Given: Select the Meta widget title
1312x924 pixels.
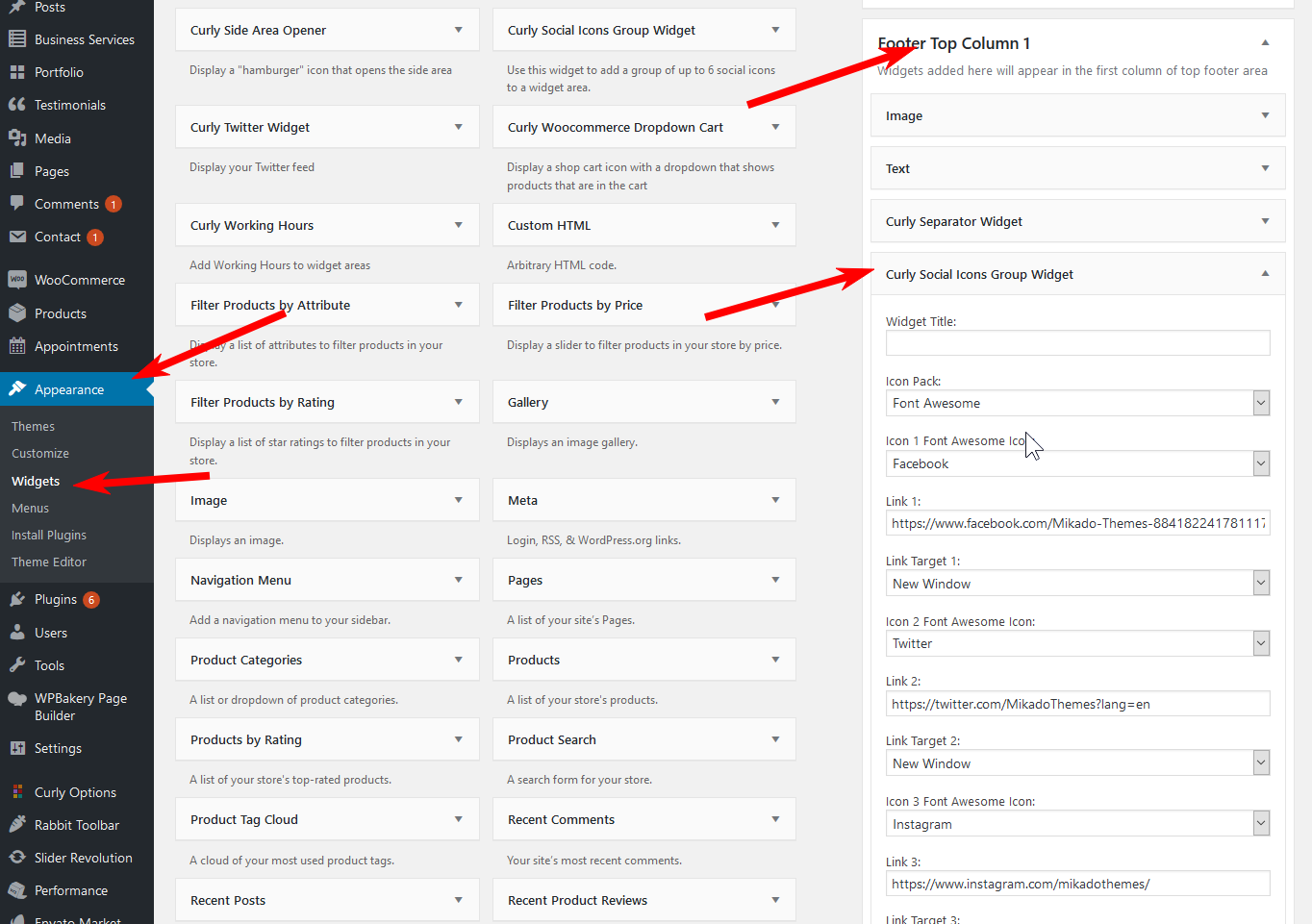Looking at the screenshot, I should click(x=522, y=500).
